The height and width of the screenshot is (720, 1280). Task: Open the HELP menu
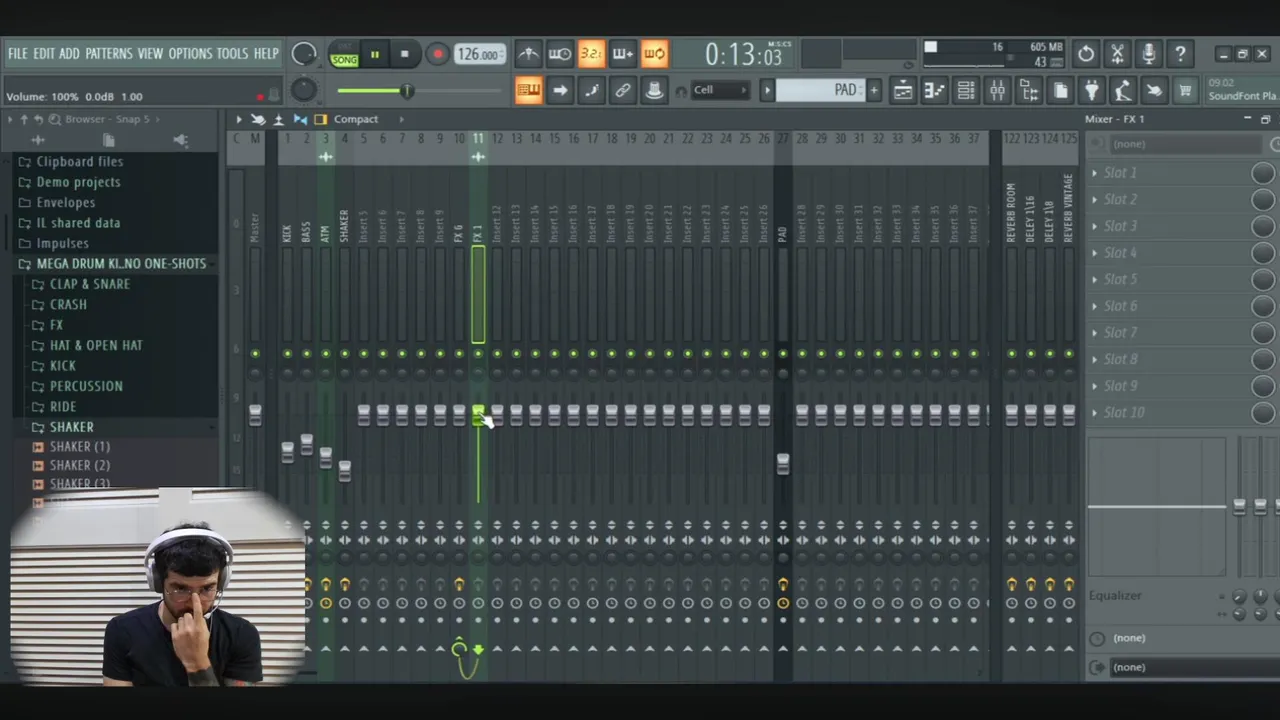point(266,54)
